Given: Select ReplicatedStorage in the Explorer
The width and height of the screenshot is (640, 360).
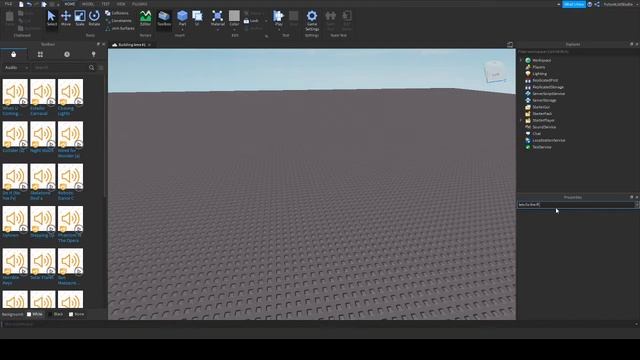Looking at the screenshot, I should pyautogui.click(x=548, y=87).
